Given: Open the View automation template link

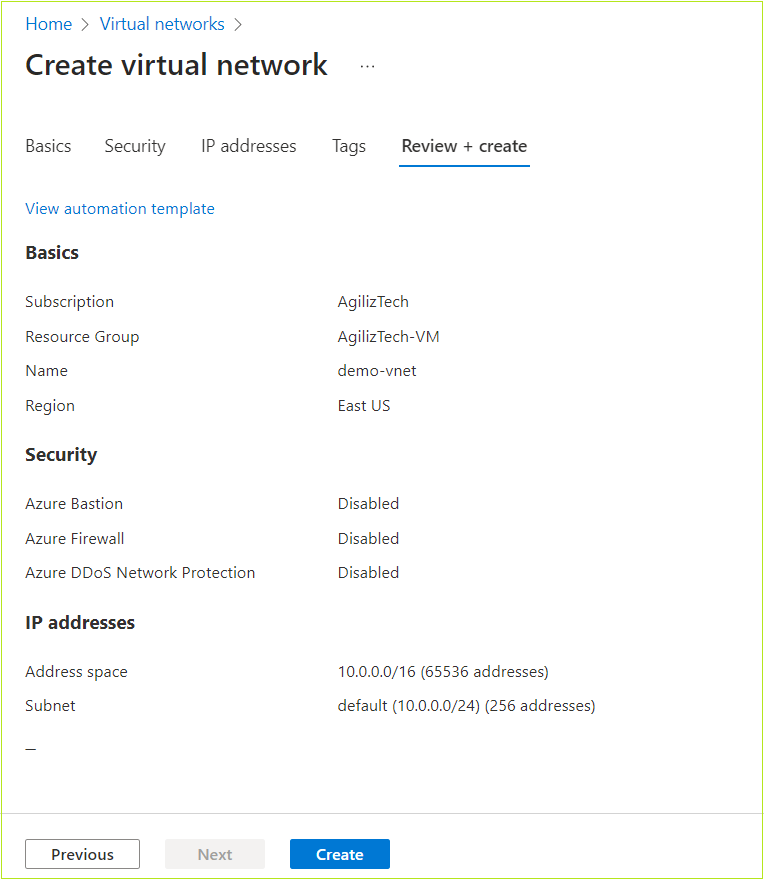Looking at the screenshot, I should click(120, 208).
